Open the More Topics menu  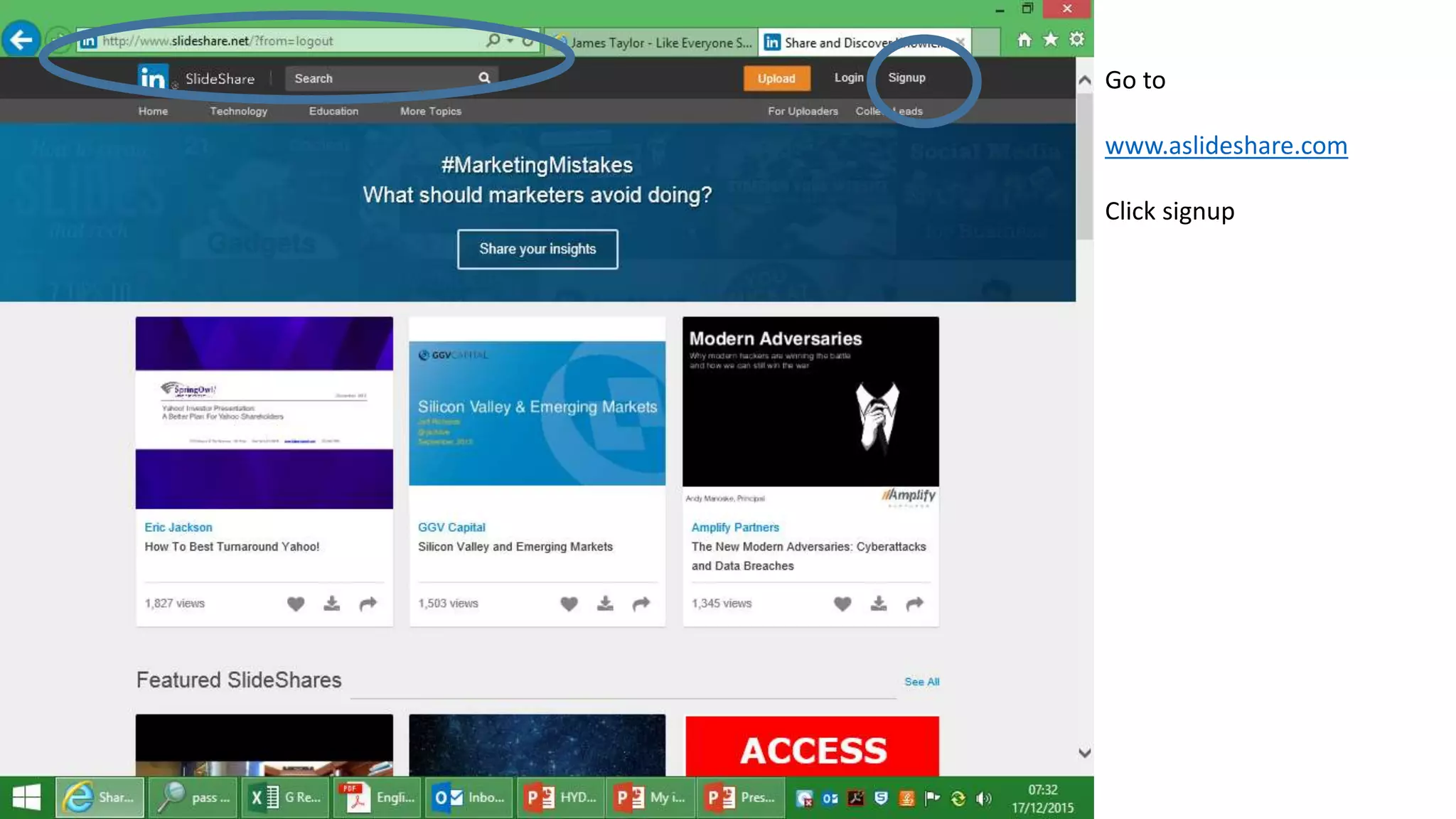point(430,111)
